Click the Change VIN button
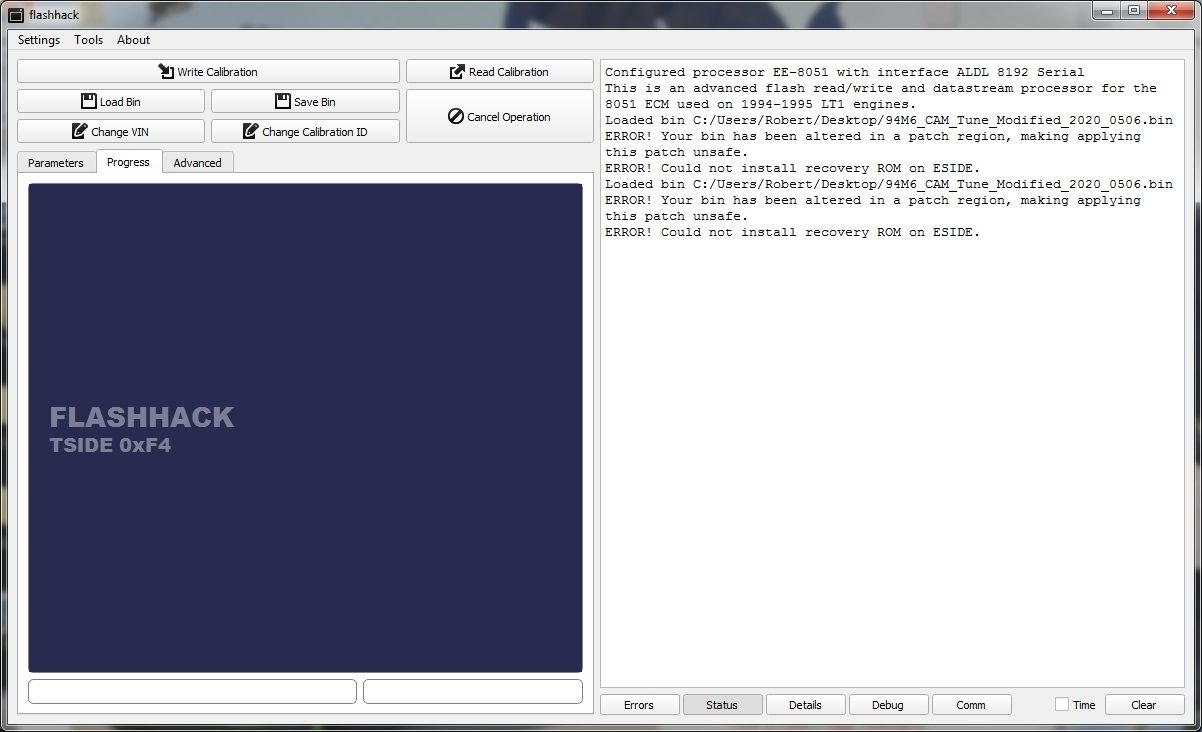This screenshot has height=732, width=1202. point(111,132)
